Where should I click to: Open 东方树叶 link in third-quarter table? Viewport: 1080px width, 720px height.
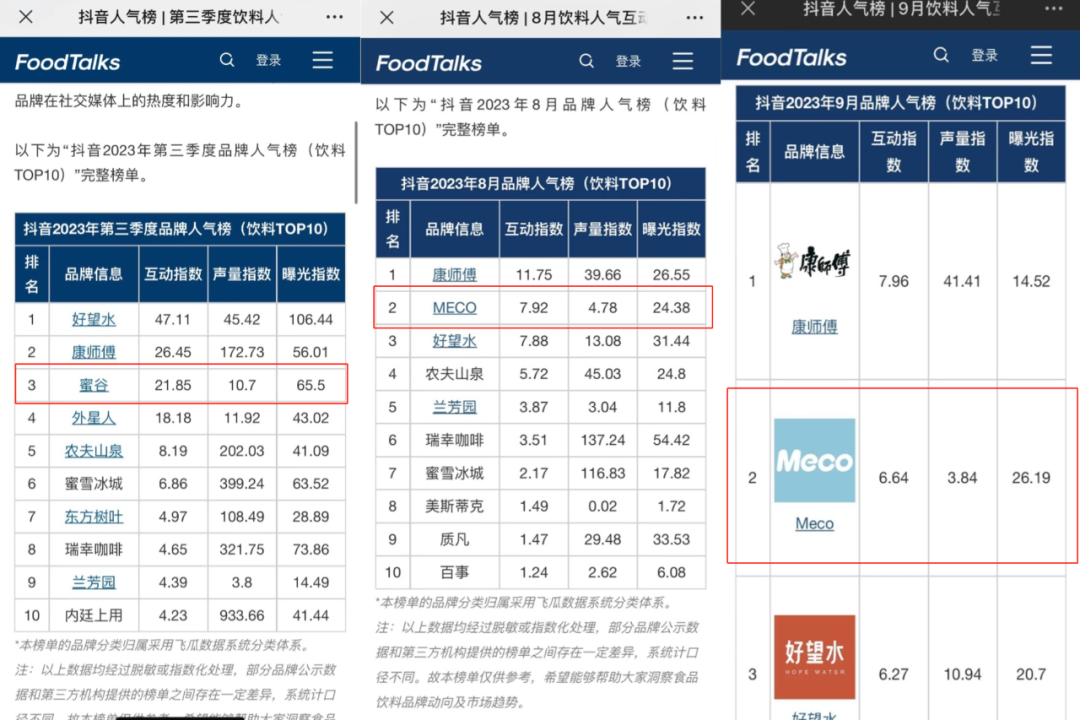point(94,516)
